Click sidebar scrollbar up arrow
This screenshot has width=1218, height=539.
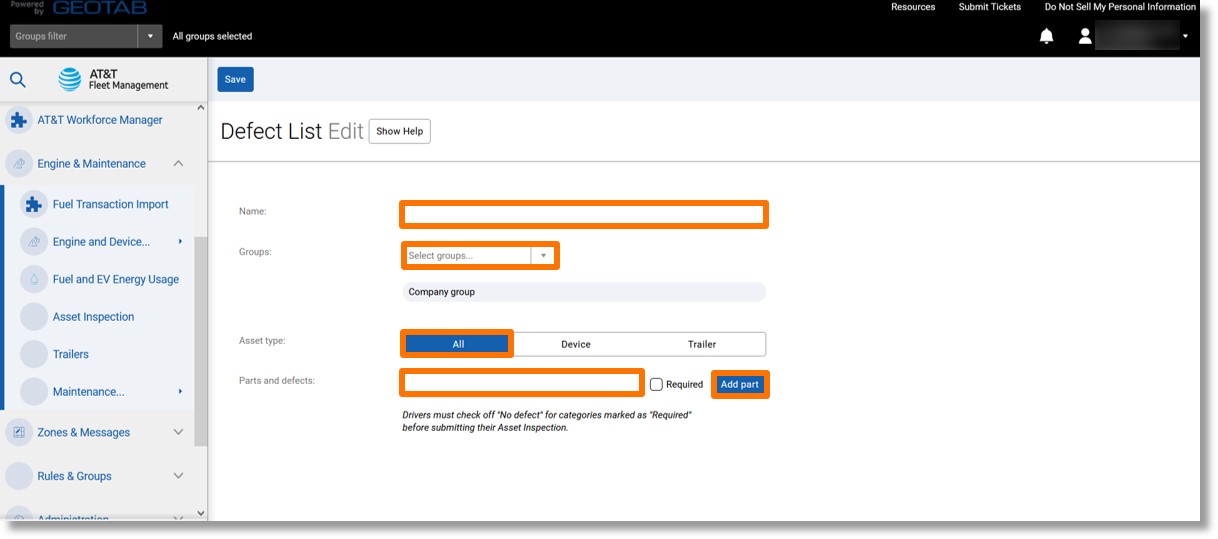tap(201, 107)
